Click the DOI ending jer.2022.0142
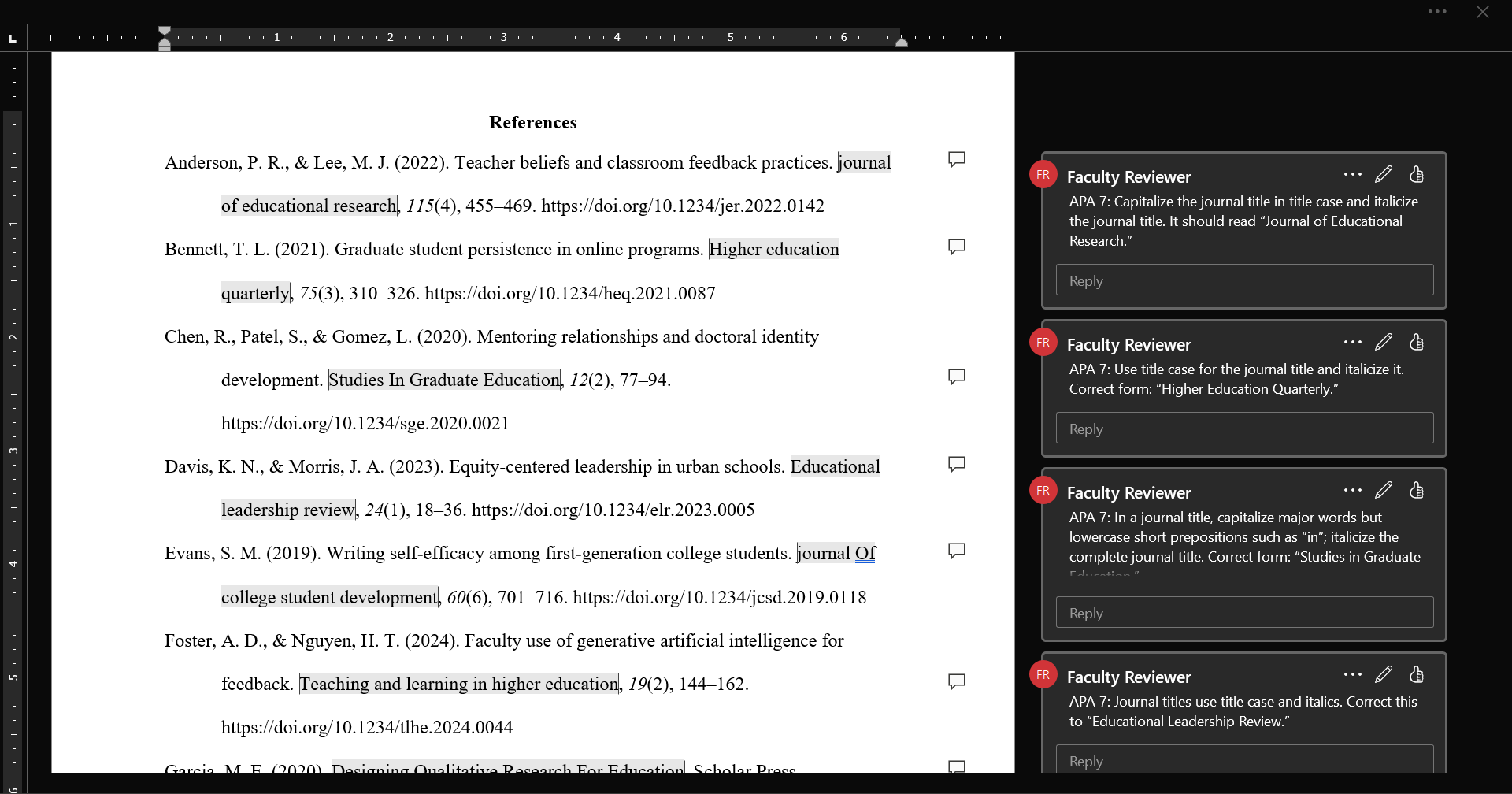 683,206
